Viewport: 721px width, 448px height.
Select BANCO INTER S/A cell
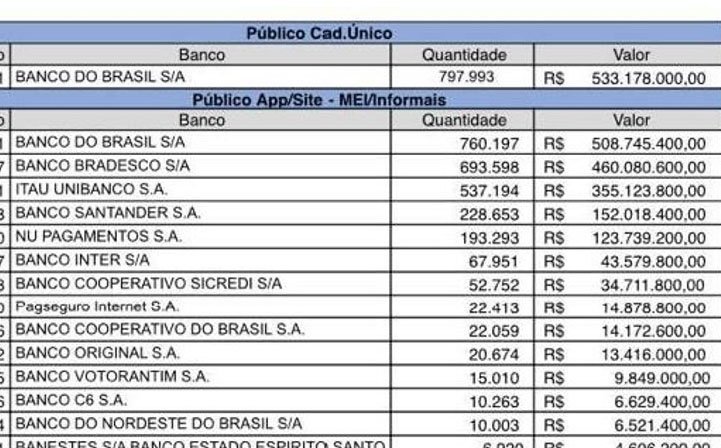(x=201, y=260)
